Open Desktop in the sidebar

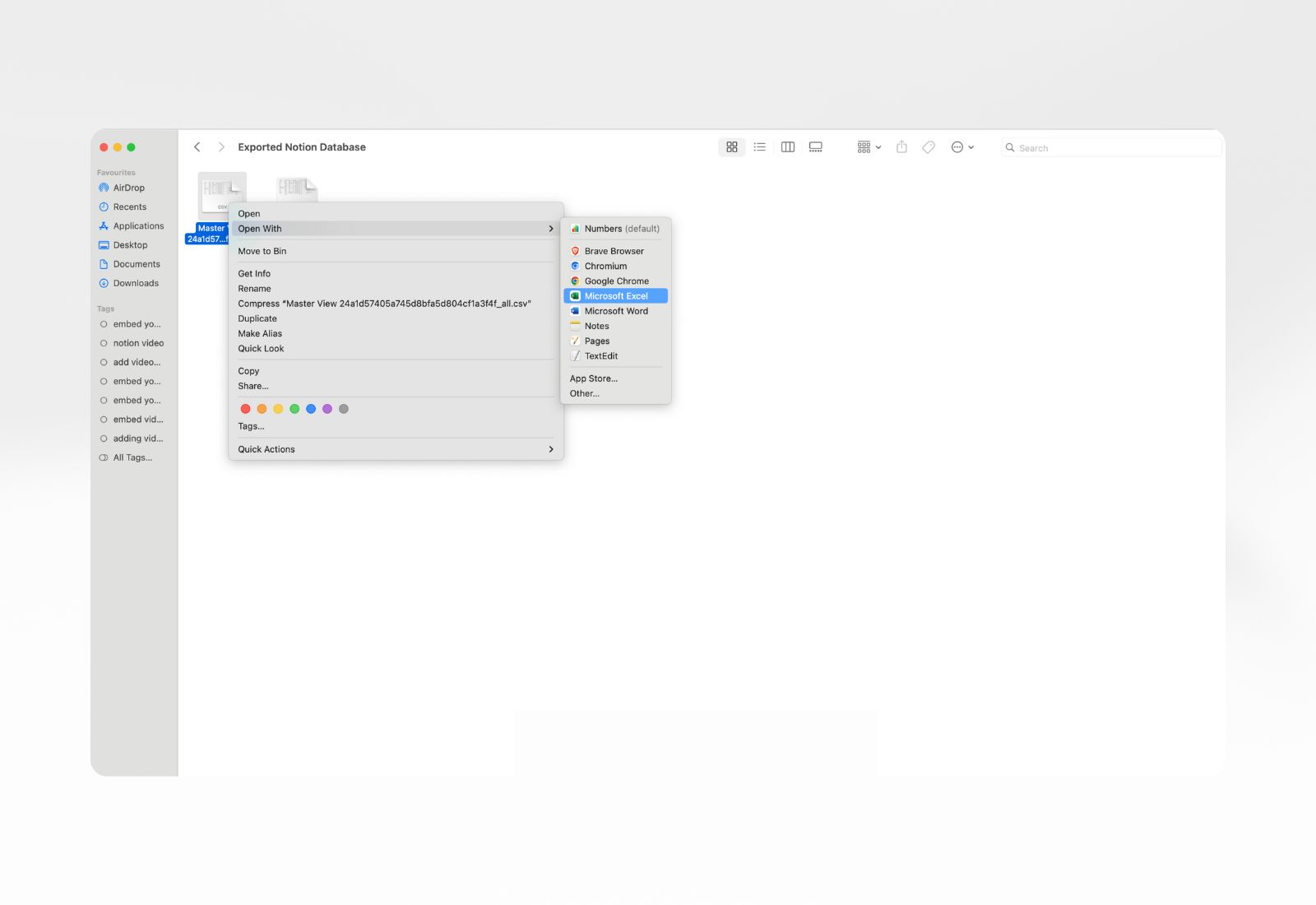(132, 245)
